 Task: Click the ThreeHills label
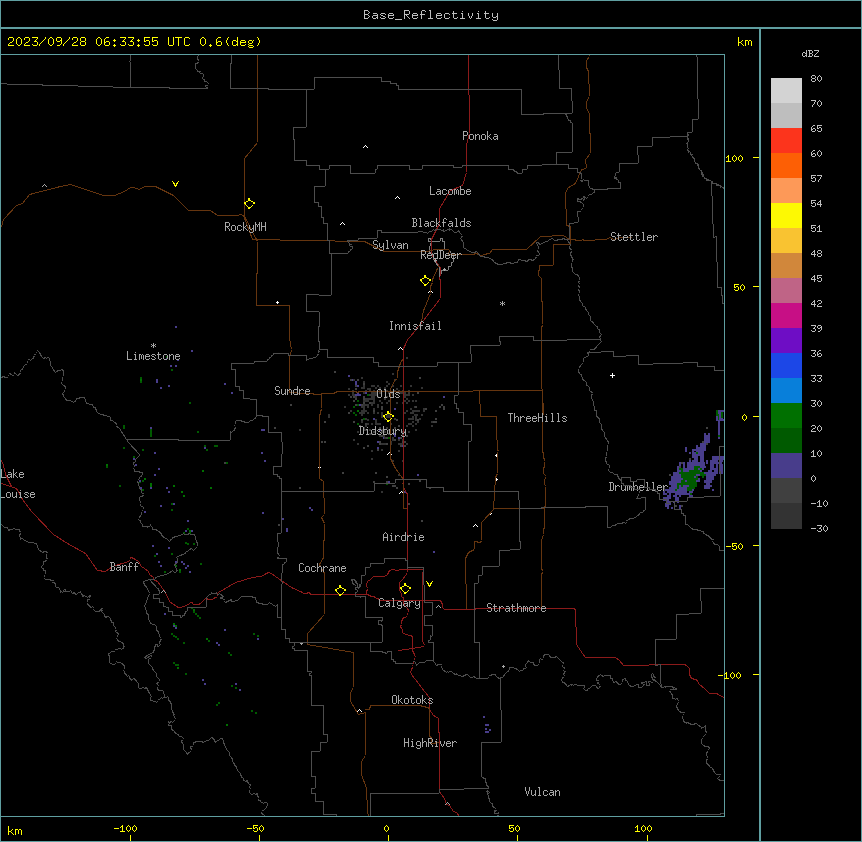537,418
